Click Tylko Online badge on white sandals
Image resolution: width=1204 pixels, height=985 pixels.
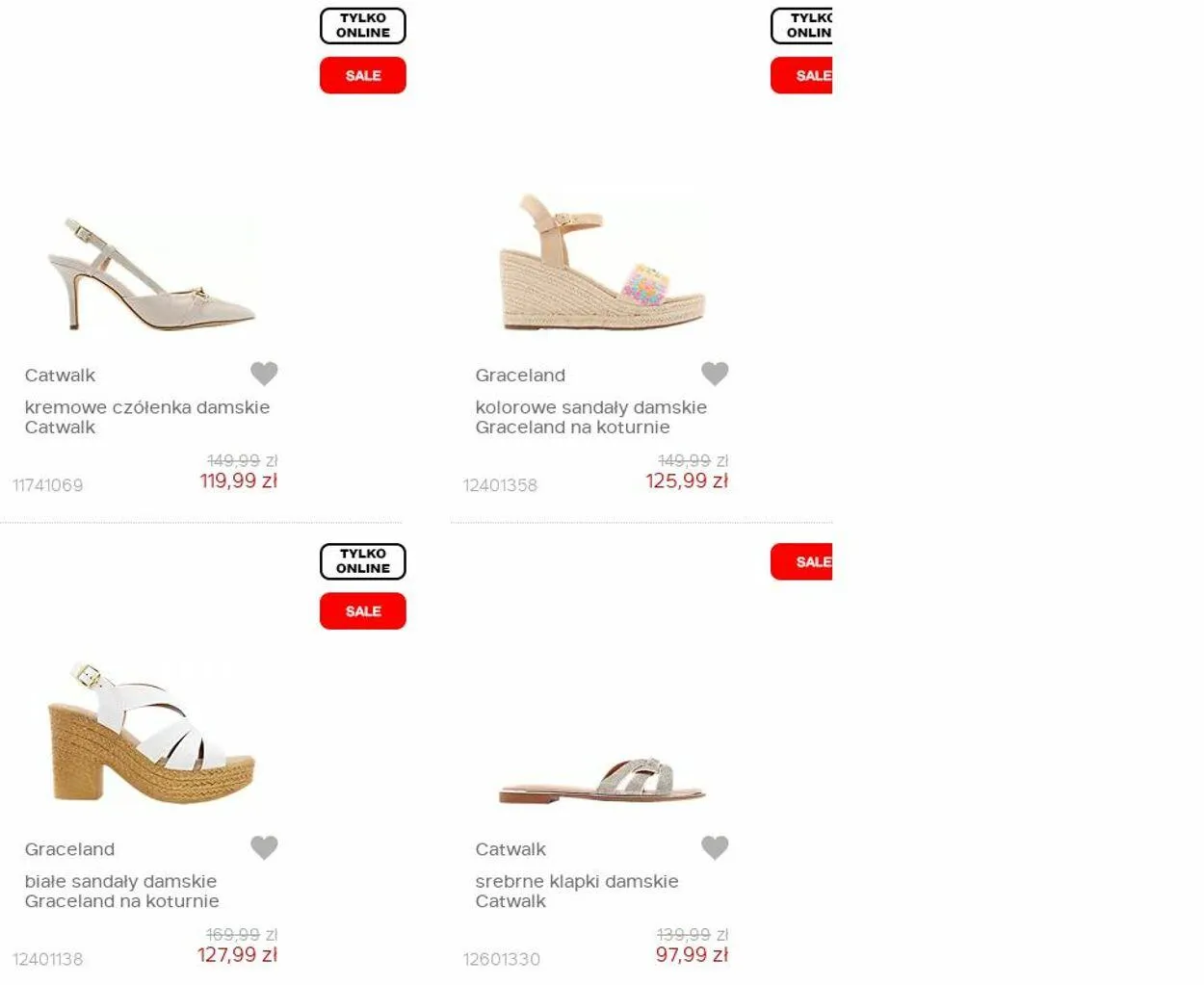(x=363, y=561)
